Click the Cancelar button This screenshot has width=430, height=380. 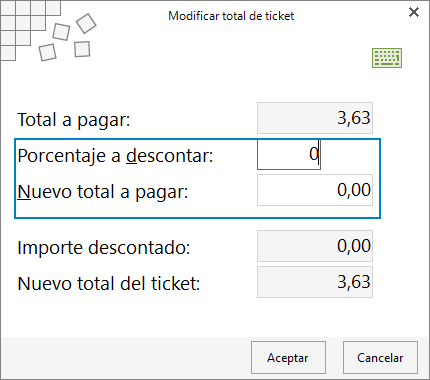tap(380, 357)
